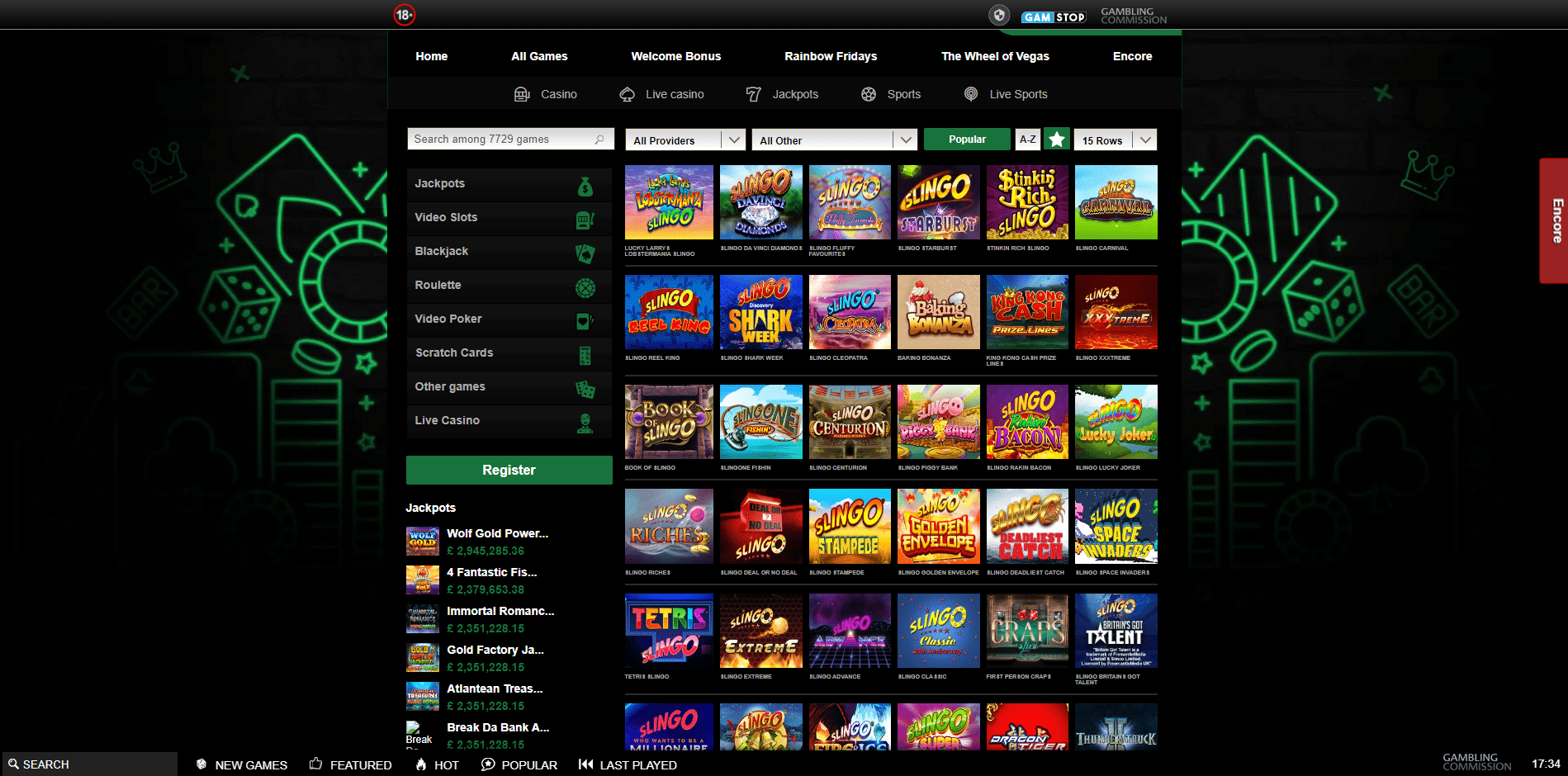Open FEATURED in bottom bar
Screen dimensions: 1568x776
coord(350,764)
